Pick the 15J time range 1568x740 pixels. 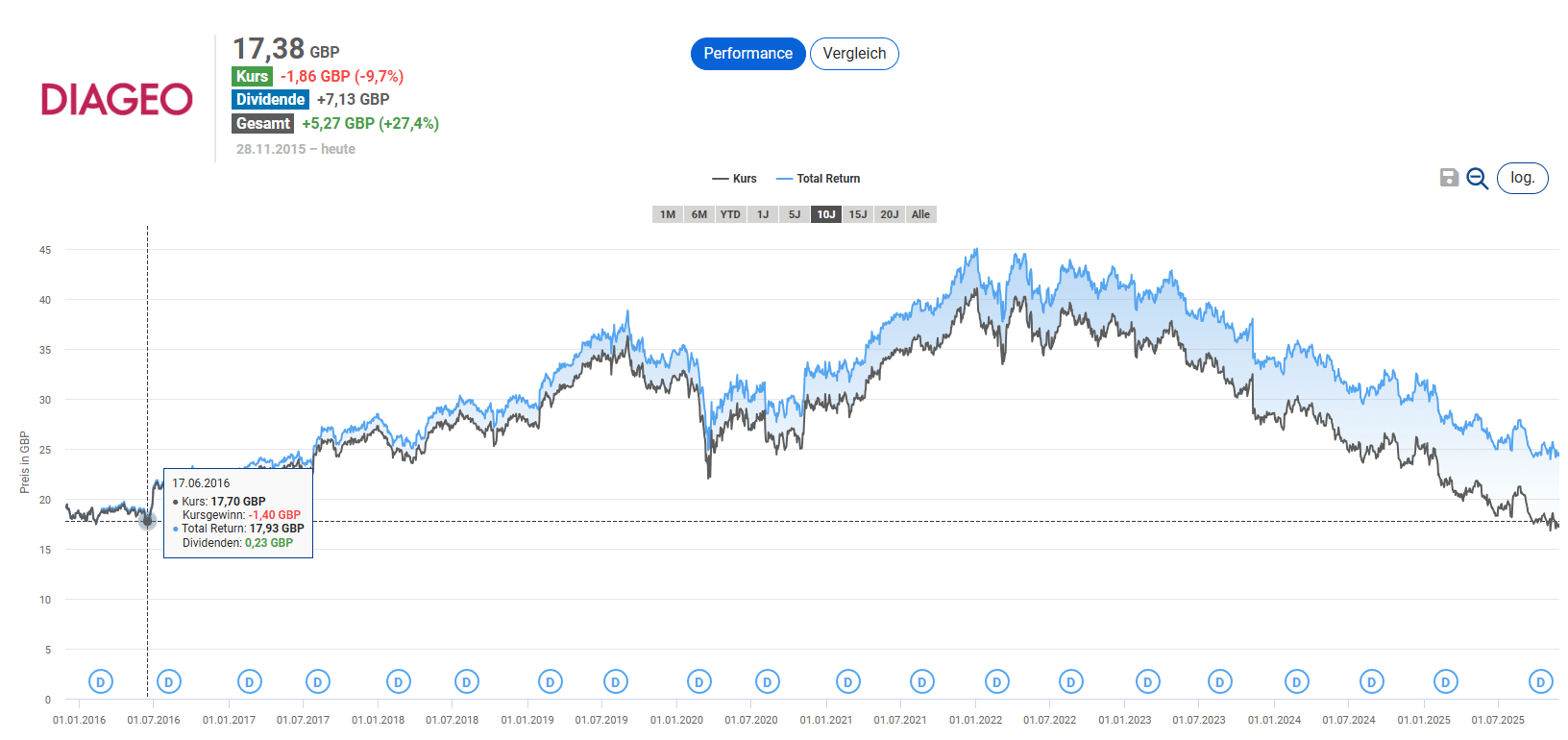pos(858,214)
